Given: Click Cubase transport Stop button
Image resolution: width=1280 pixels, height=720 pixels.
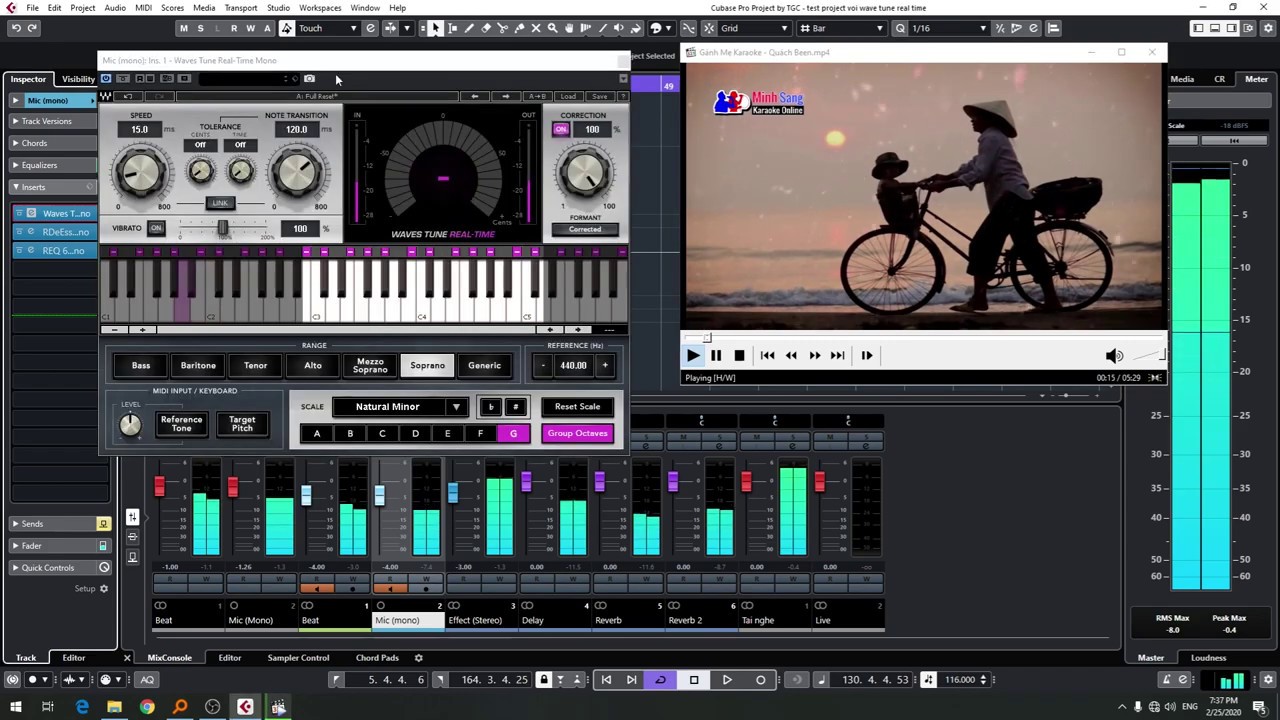Looking at the screenshot, I should 694,680.
